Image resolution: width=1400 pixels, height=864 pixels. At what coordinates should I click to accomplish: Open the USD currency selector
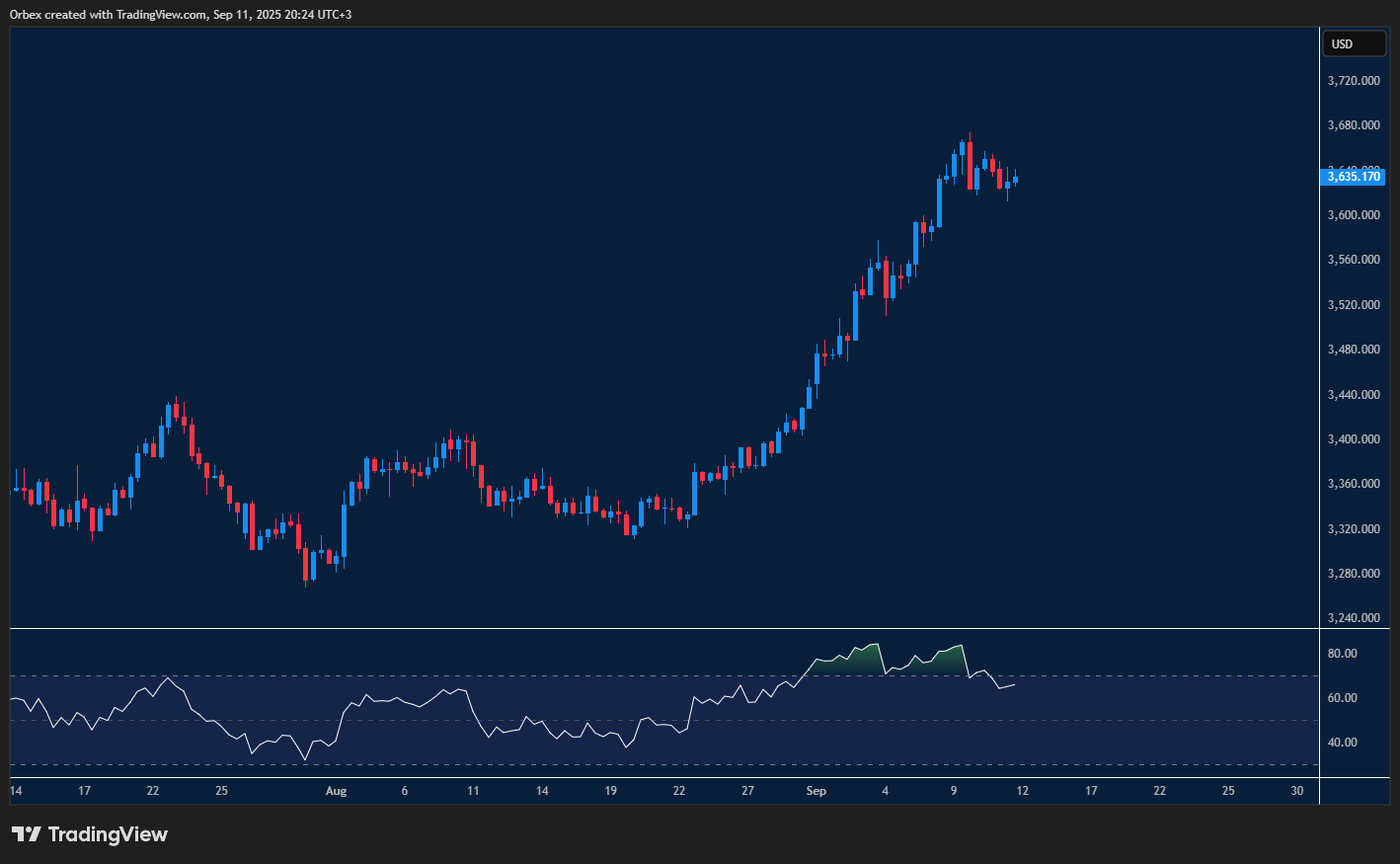click(1354, 43)
